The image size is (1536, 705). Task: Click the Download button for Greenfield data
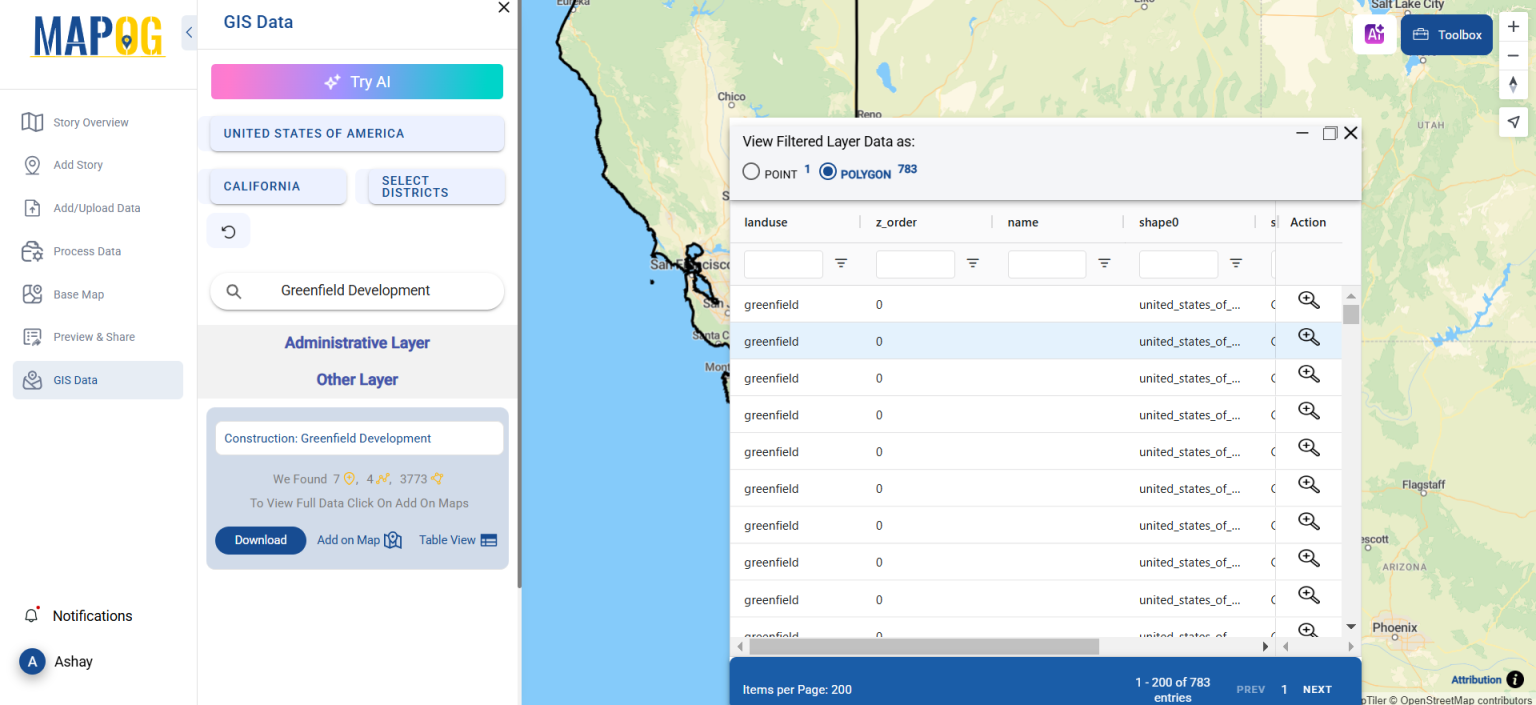260,540
